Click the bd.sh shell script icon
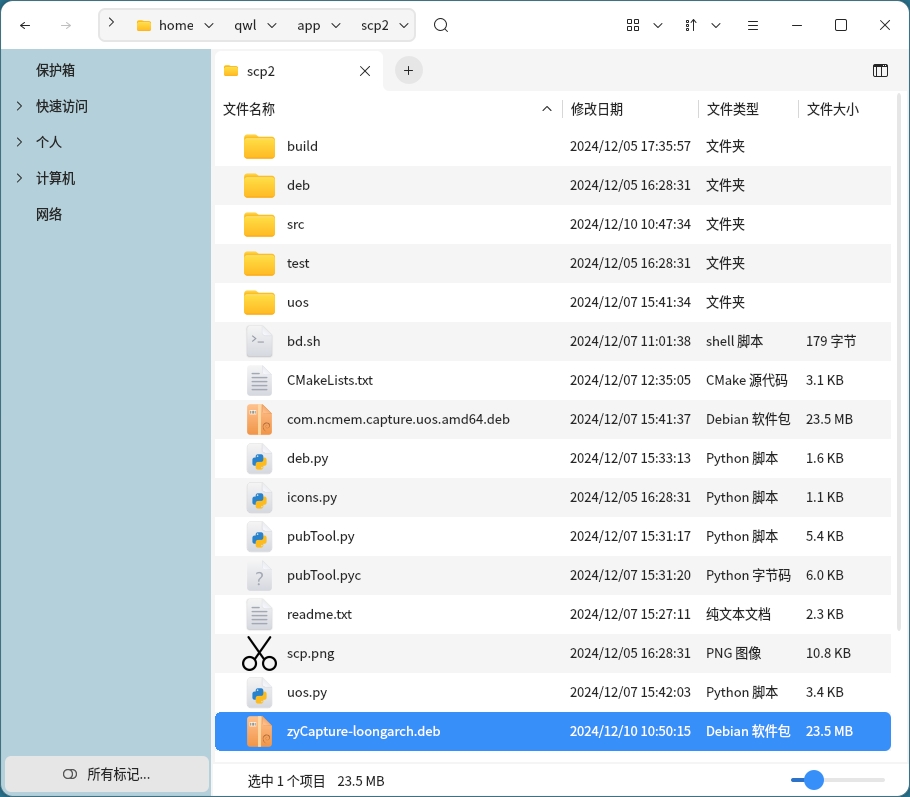 point(259,341)
